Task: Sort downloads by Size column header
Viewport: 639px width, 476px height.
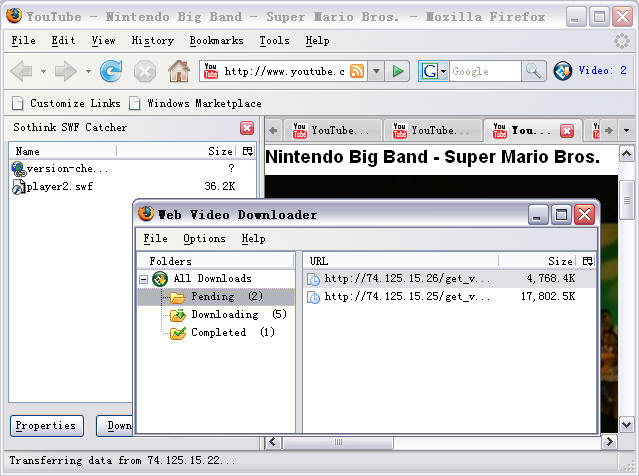Action: [x=537, y=261]
